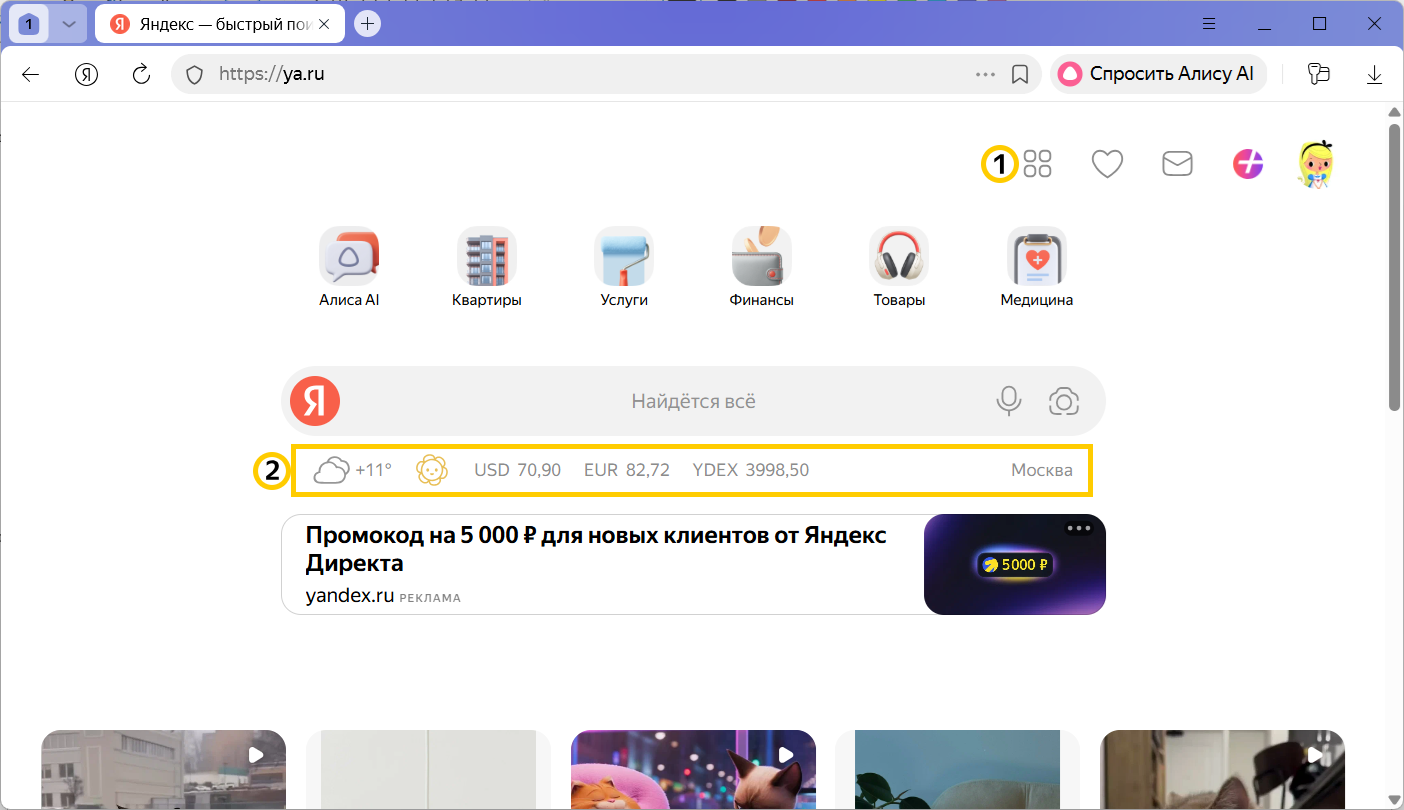Bookmark this page with bookmark icon
Image resolution: width=1404 pixels, height=810 pixels.
[x=1020, y=74]
